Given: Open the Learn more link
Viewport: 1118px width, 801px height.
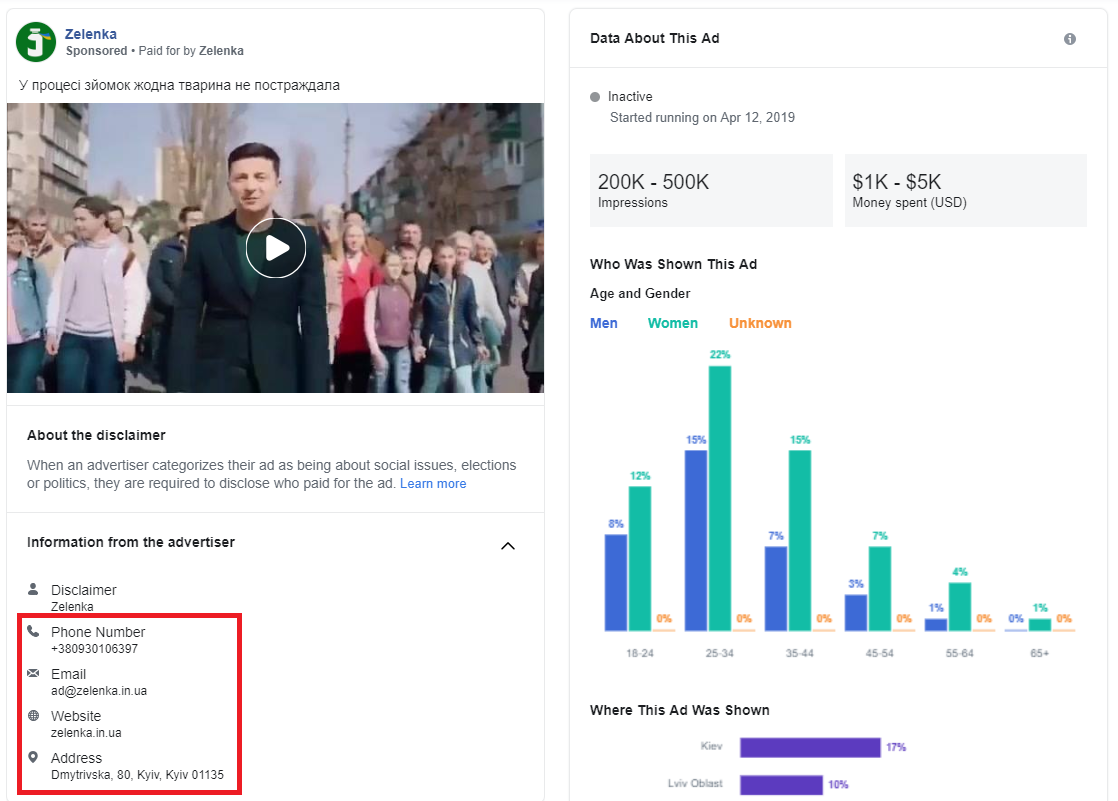Looking at the screenshot, I should tap(433, 484).
